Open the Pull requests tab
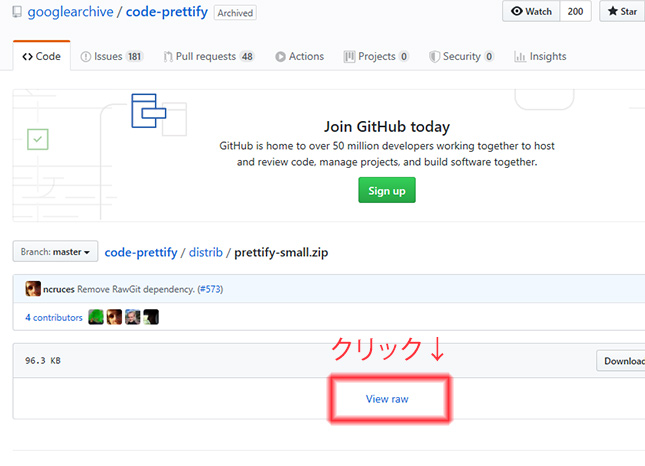Viewport: 645px width, 466px height. tap(209, 56)
